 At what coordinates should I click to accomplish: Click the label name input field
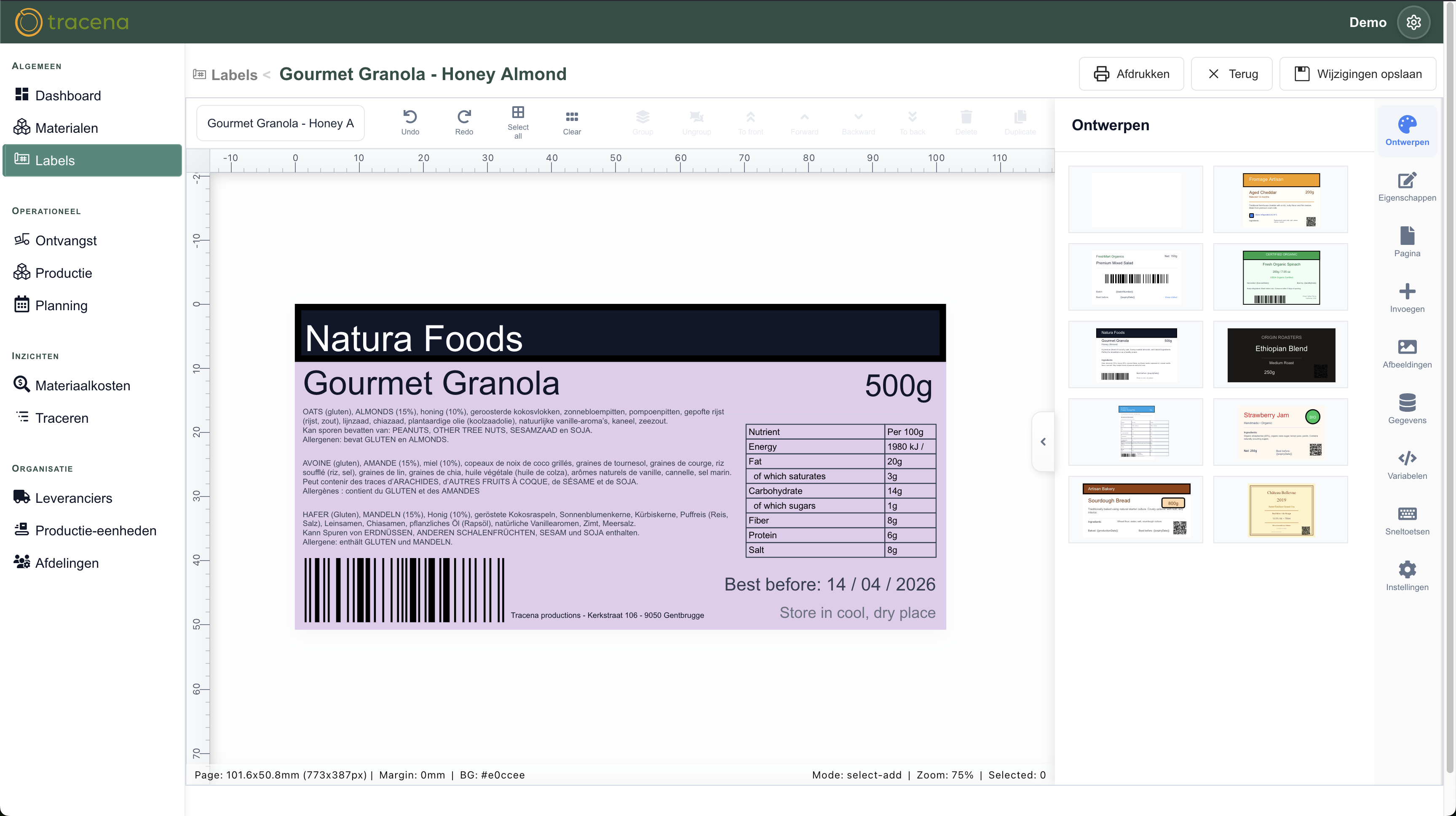point(280,123)
